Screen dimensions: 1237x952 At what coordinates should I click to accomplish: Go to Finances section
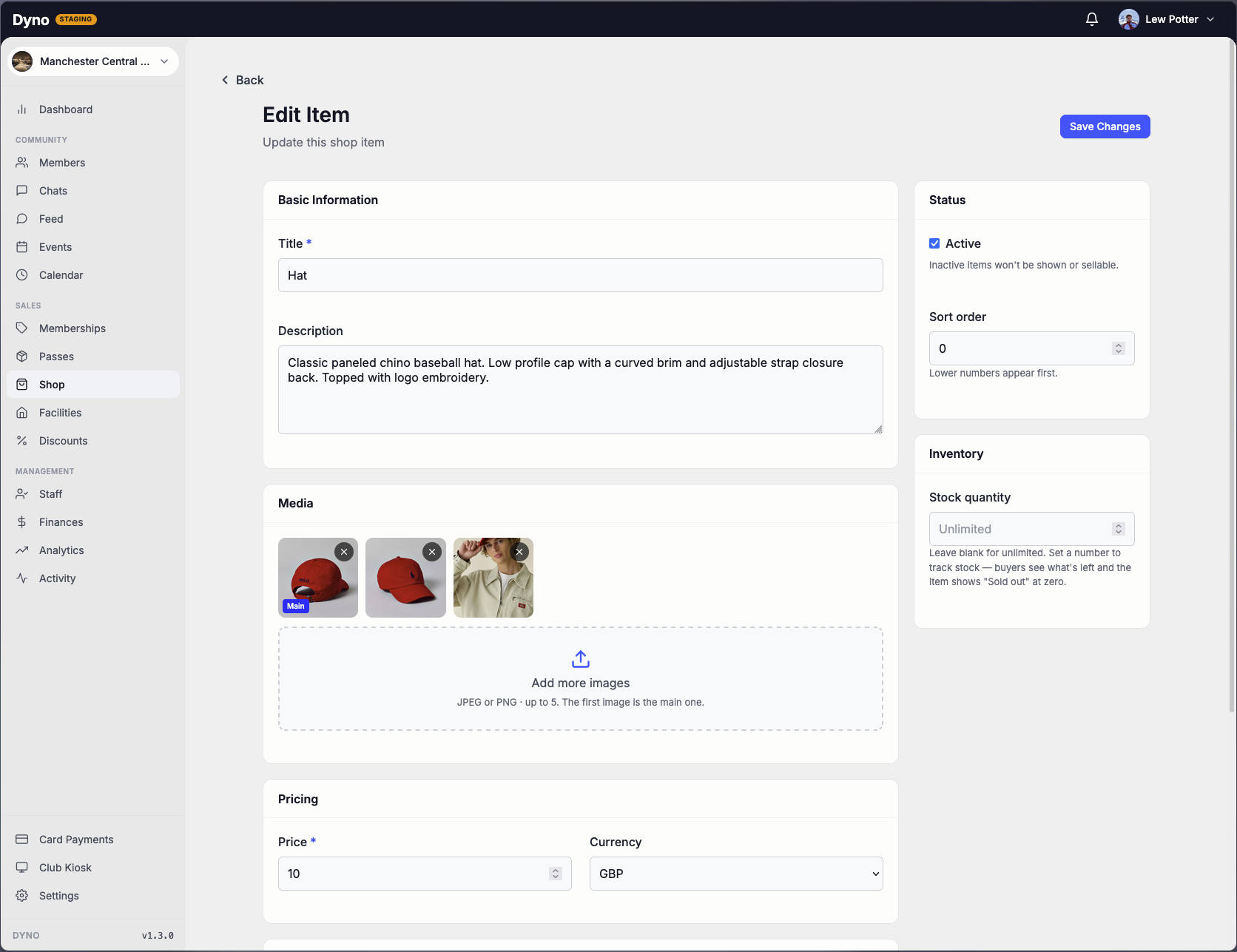coord(93,522)
